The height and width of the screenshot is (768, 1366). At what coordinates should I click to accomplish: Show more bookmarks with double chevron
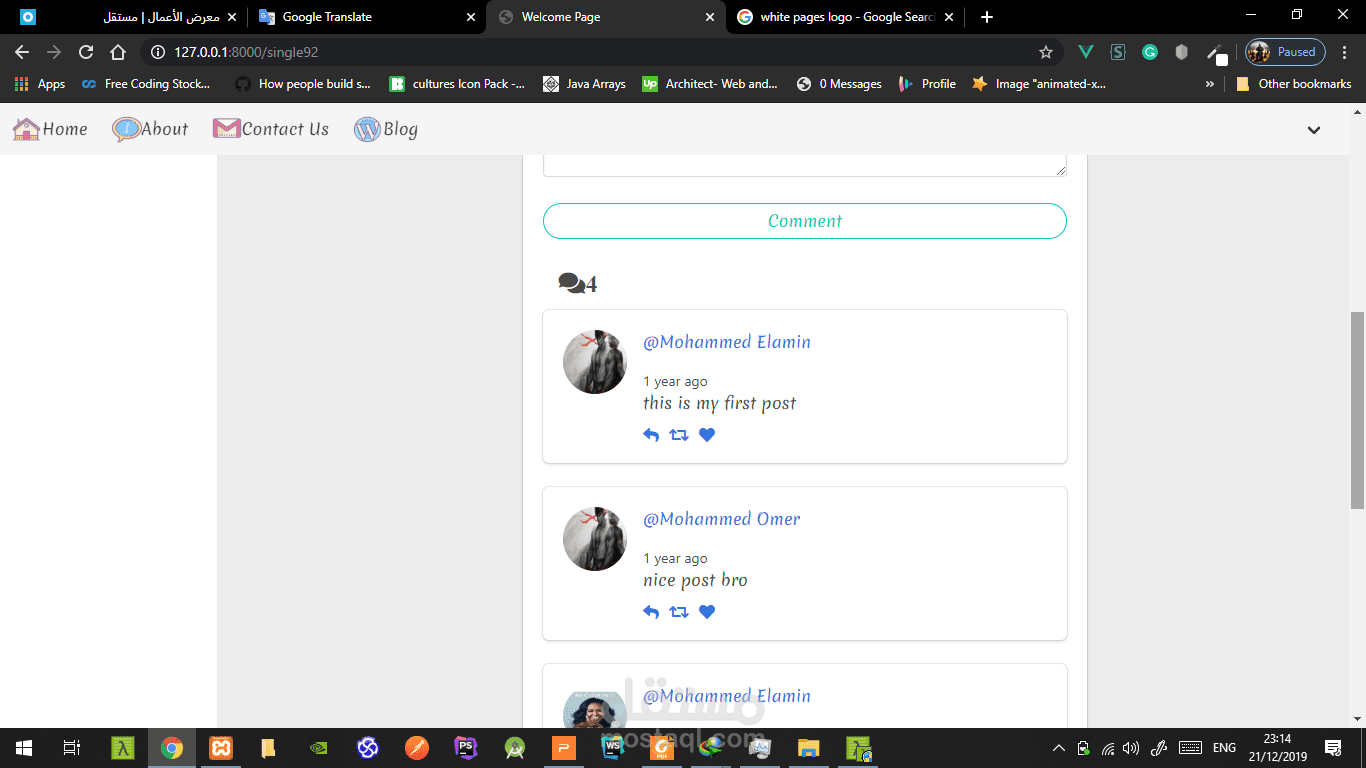coord(1210,84)
